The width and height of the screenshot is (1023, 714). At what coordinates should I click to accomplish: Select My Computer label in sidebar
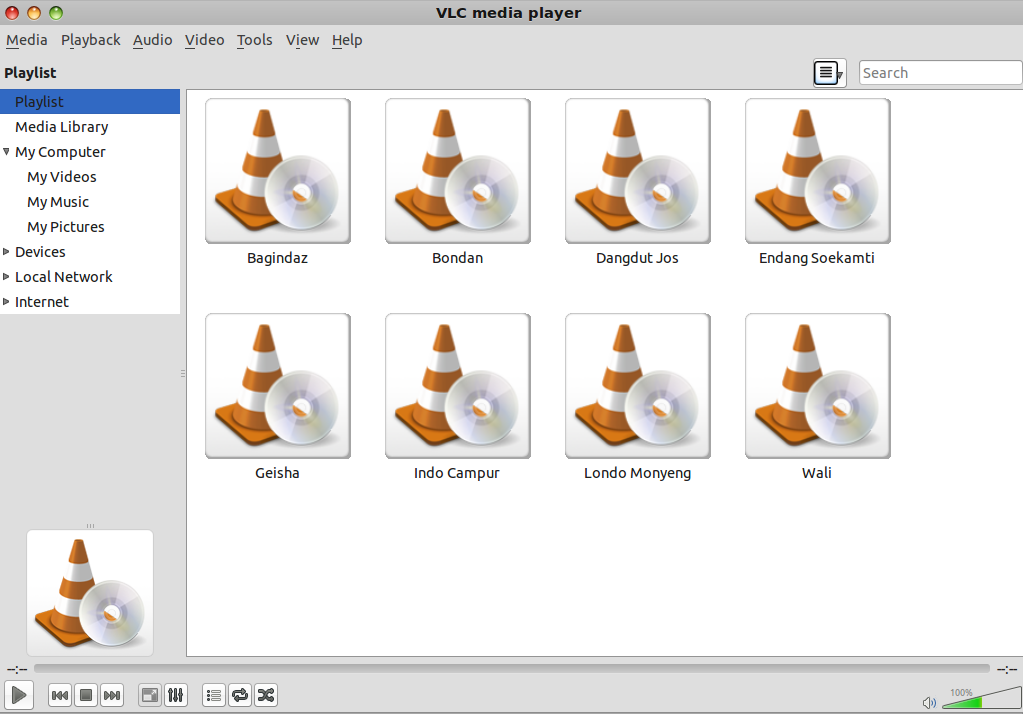(60, 152)
